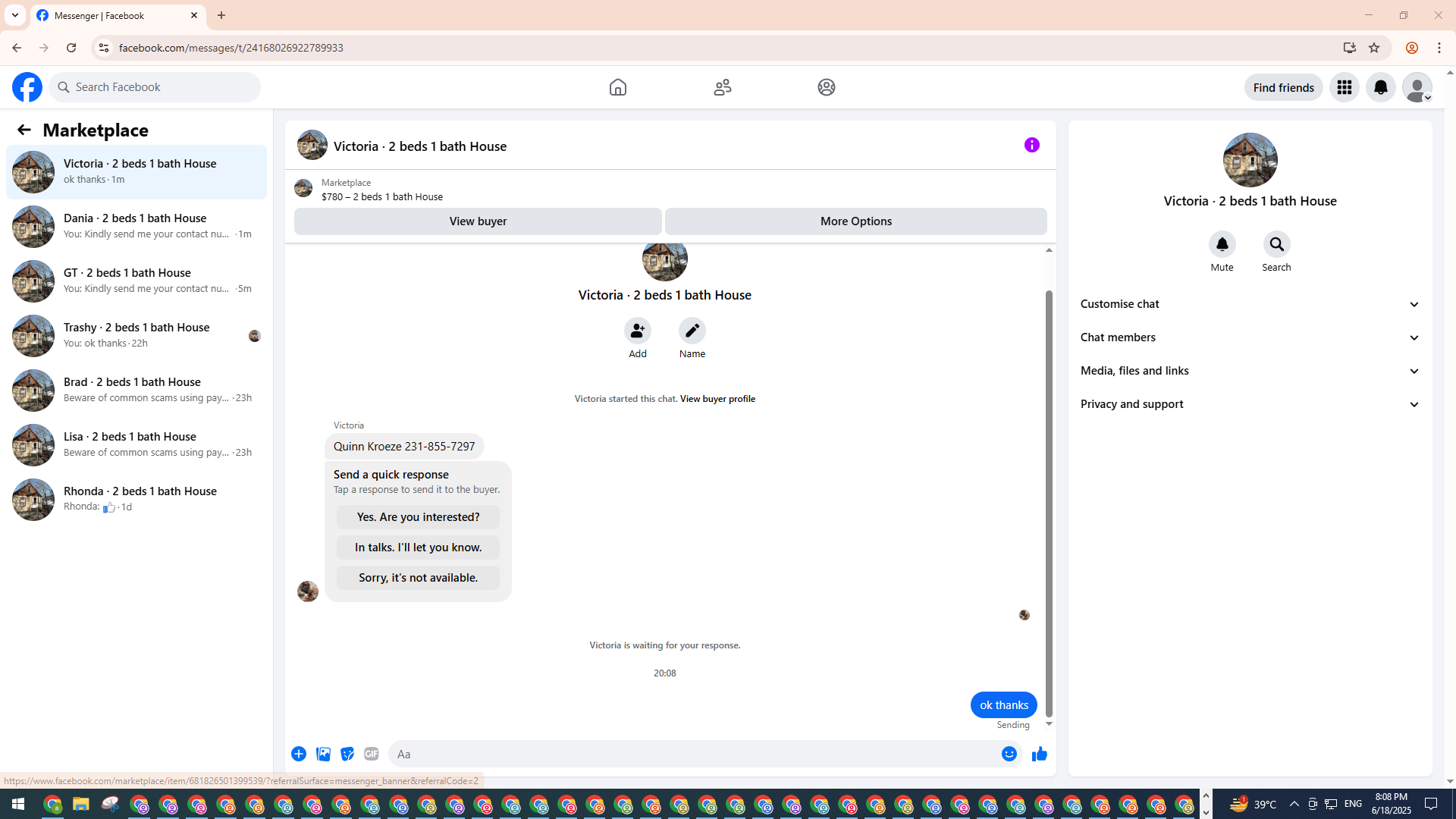Open View buyer profile link
Viewport: 1456px width, 819px height.
[717, 399]
